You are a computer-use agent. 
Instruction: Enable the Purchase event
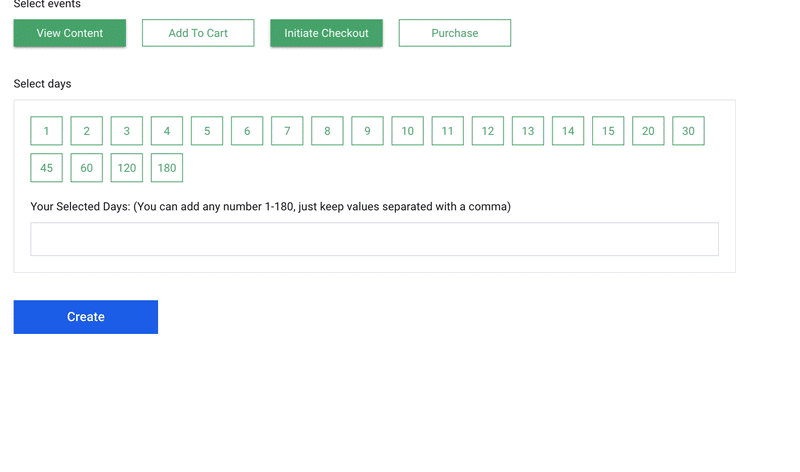[454, 33]
